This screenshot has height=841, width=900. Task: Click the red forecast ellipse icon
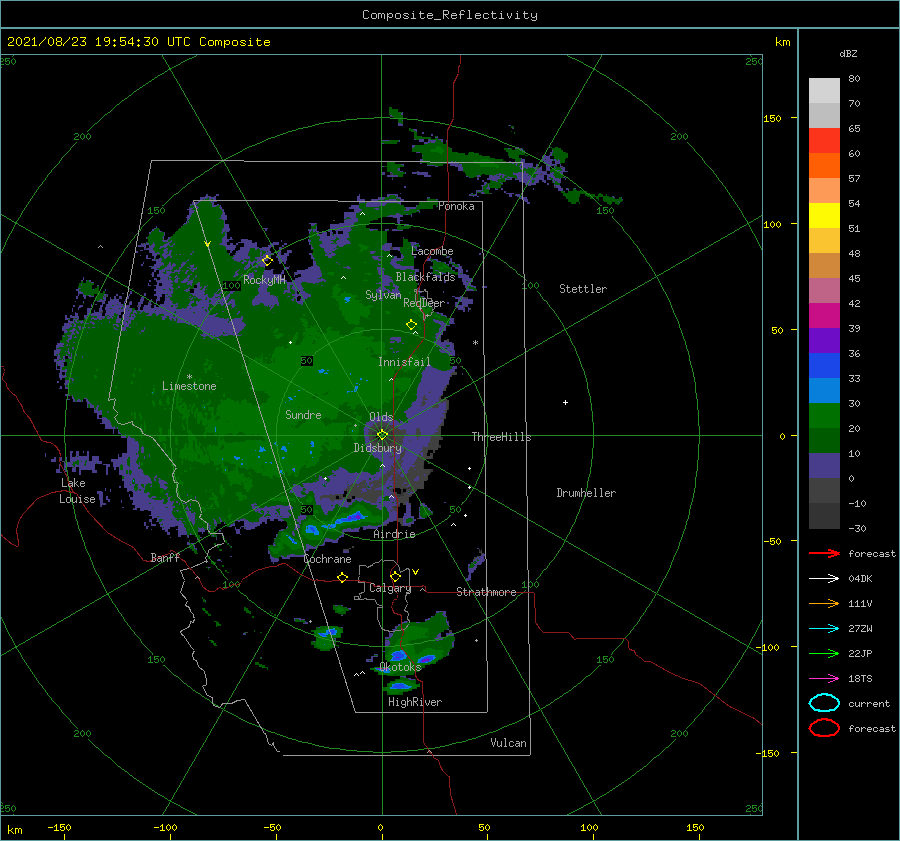coord(824,728)
